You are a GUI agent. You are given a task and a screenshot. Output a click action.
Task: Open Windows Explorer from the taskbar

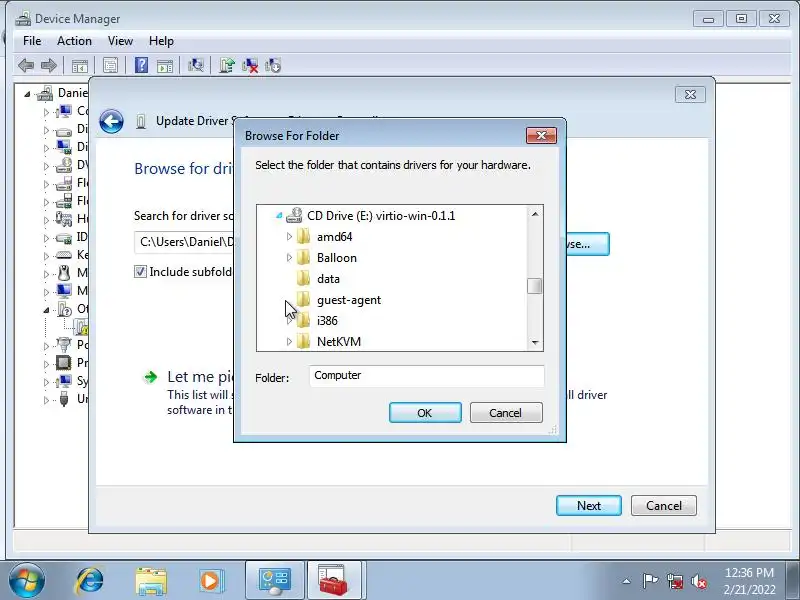point(151,582)
